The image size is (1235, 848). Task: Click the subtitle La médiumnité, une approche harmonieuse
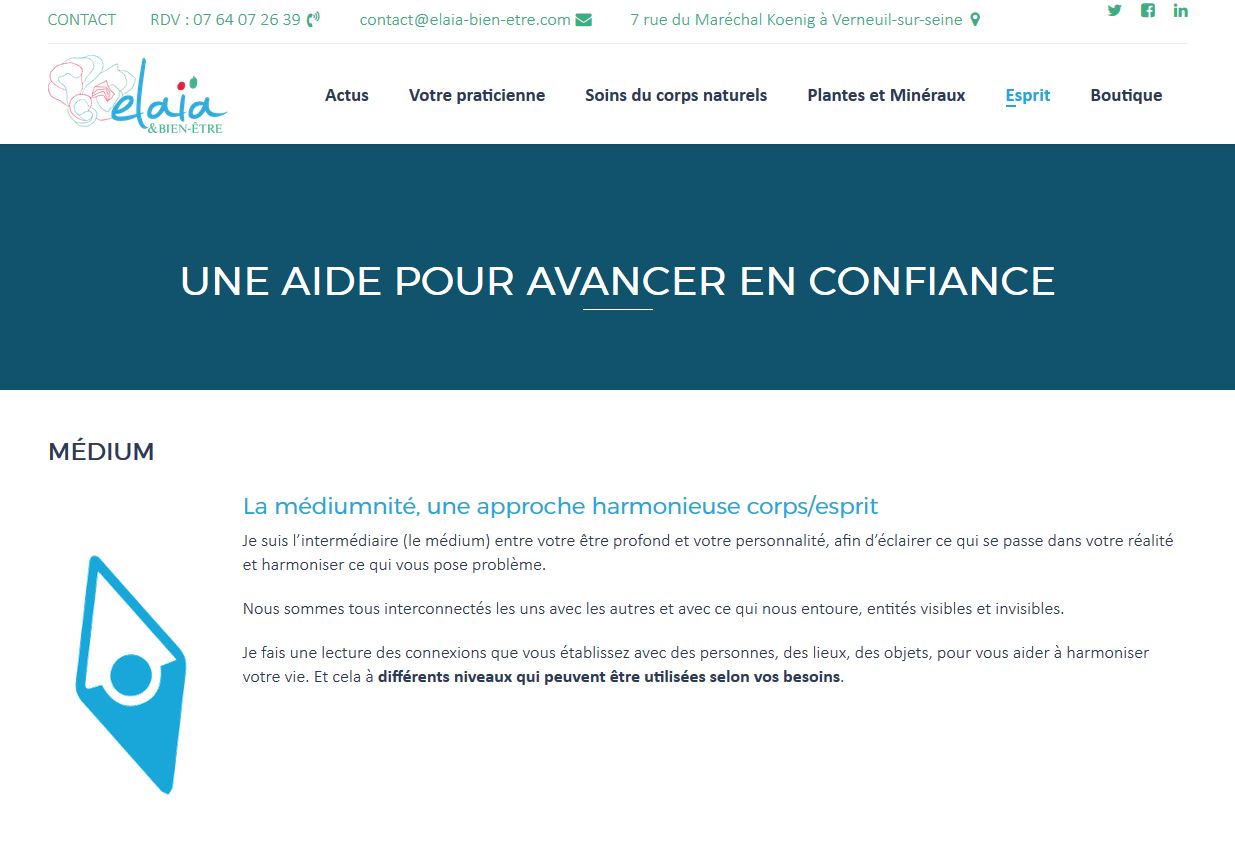pyautogui.click(x=561, y=506)
